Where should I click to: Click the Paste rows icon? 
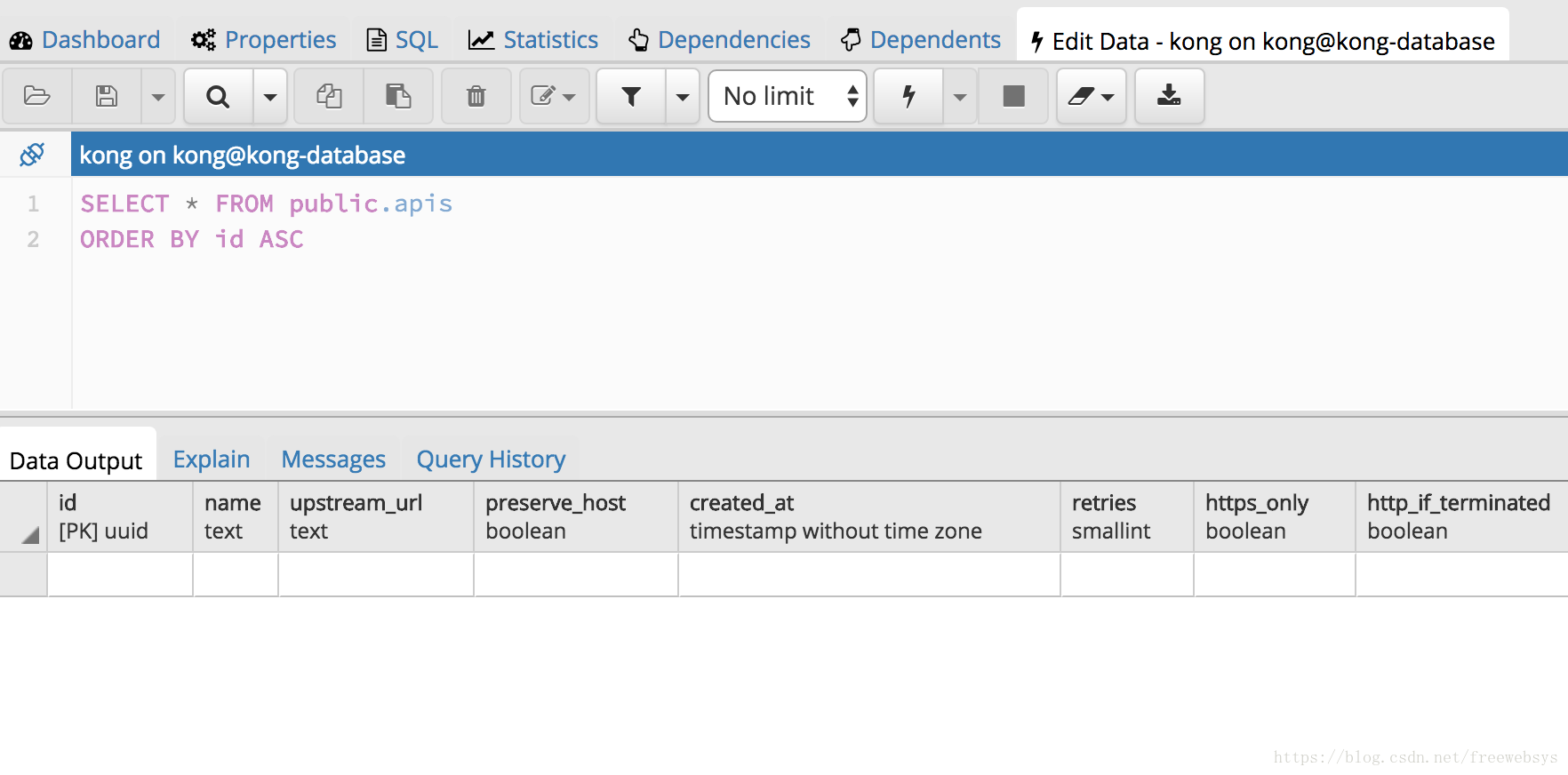398,96
